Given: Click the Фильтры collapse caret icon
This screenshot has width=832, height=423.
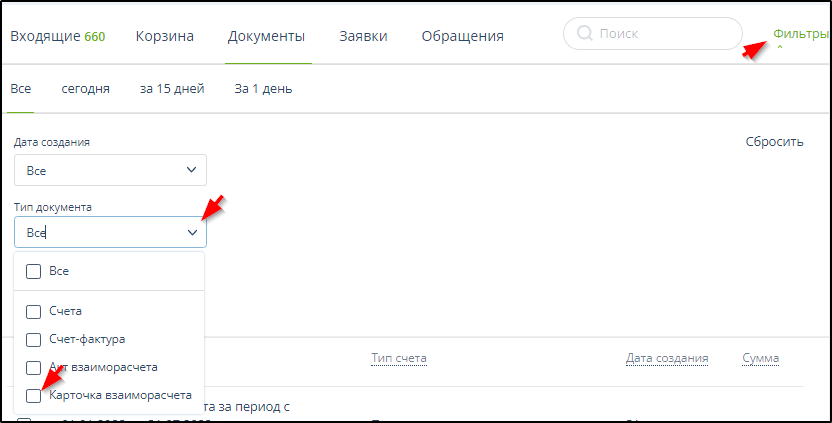Looking at the screenshot, I should 779,48.
